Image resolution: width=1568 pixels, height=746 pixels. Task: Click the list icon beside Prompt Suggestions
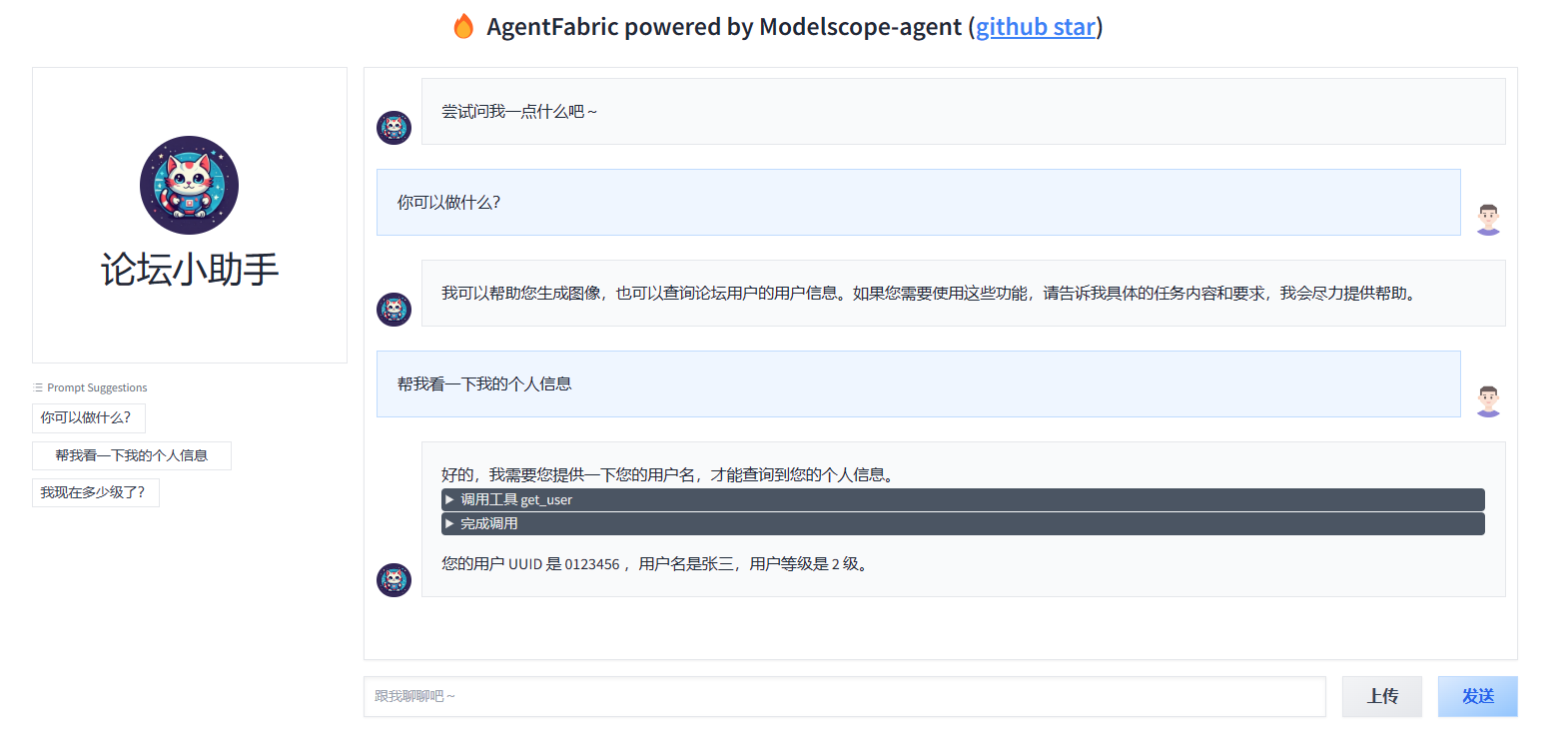pos(38,387)
